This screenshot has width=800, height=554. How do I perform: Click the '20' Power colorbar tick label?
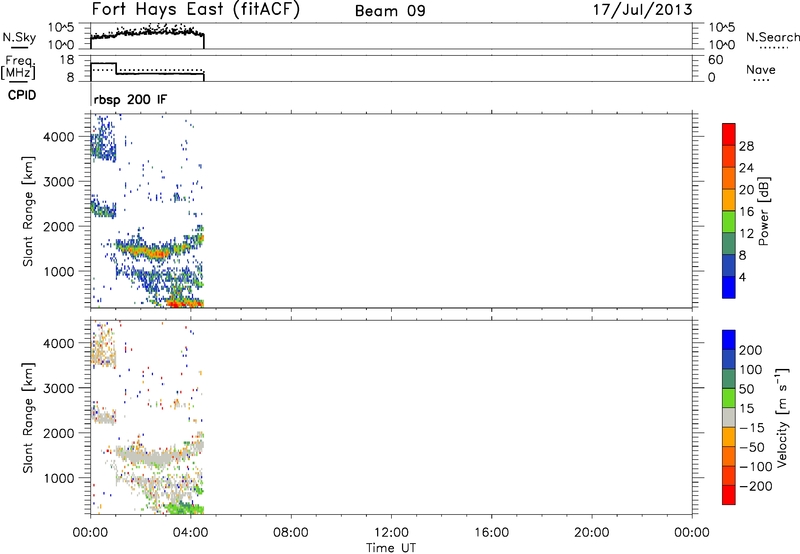click(x=746, y=190)
